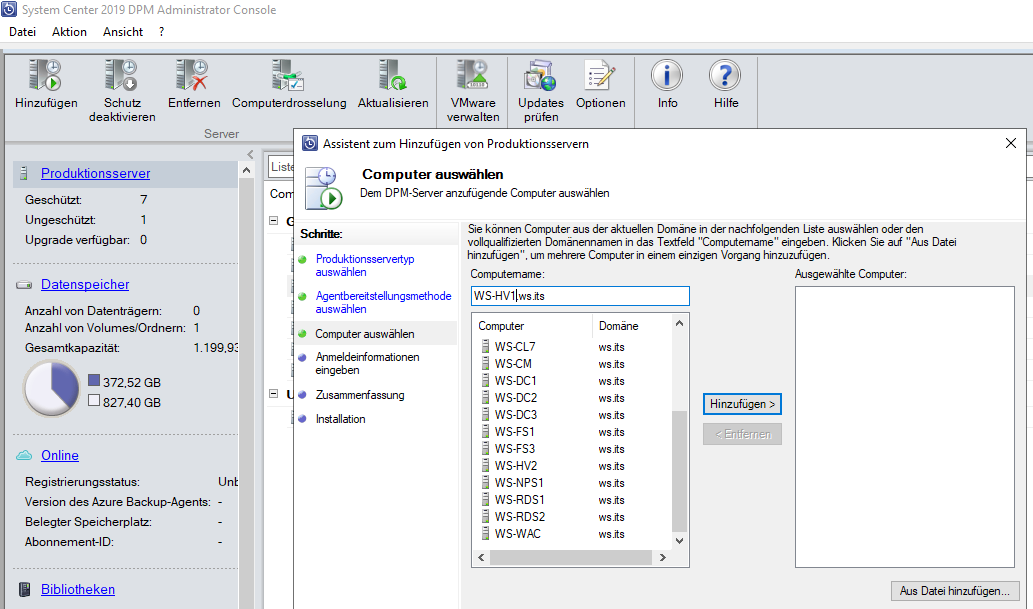
Task: Click inside the Computername text field
Action: pyautogui.click(x=580, y=296)
